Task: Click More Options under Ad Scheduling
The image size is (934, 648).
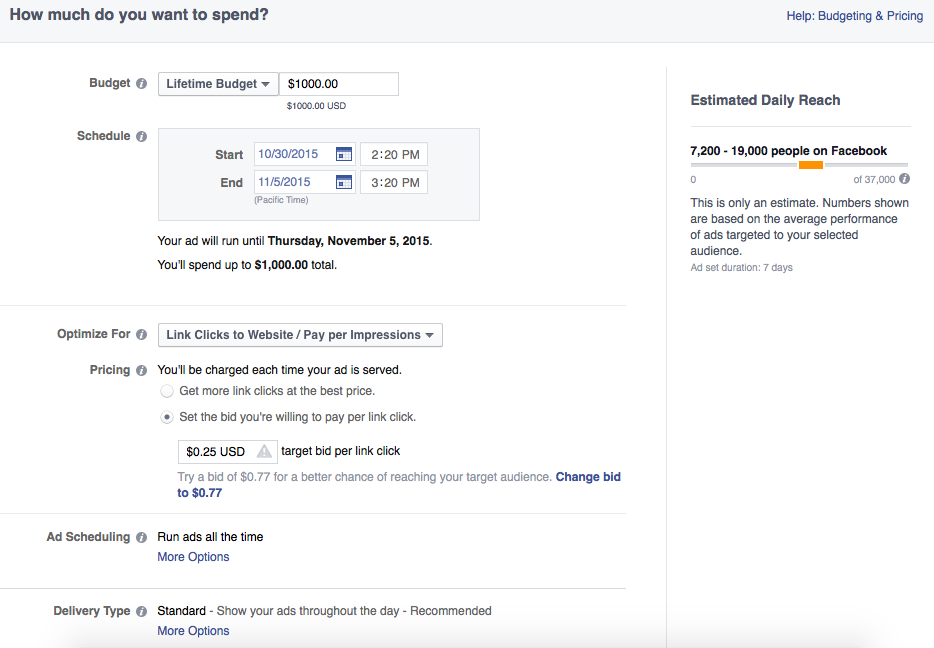Action: click(193, 557)
